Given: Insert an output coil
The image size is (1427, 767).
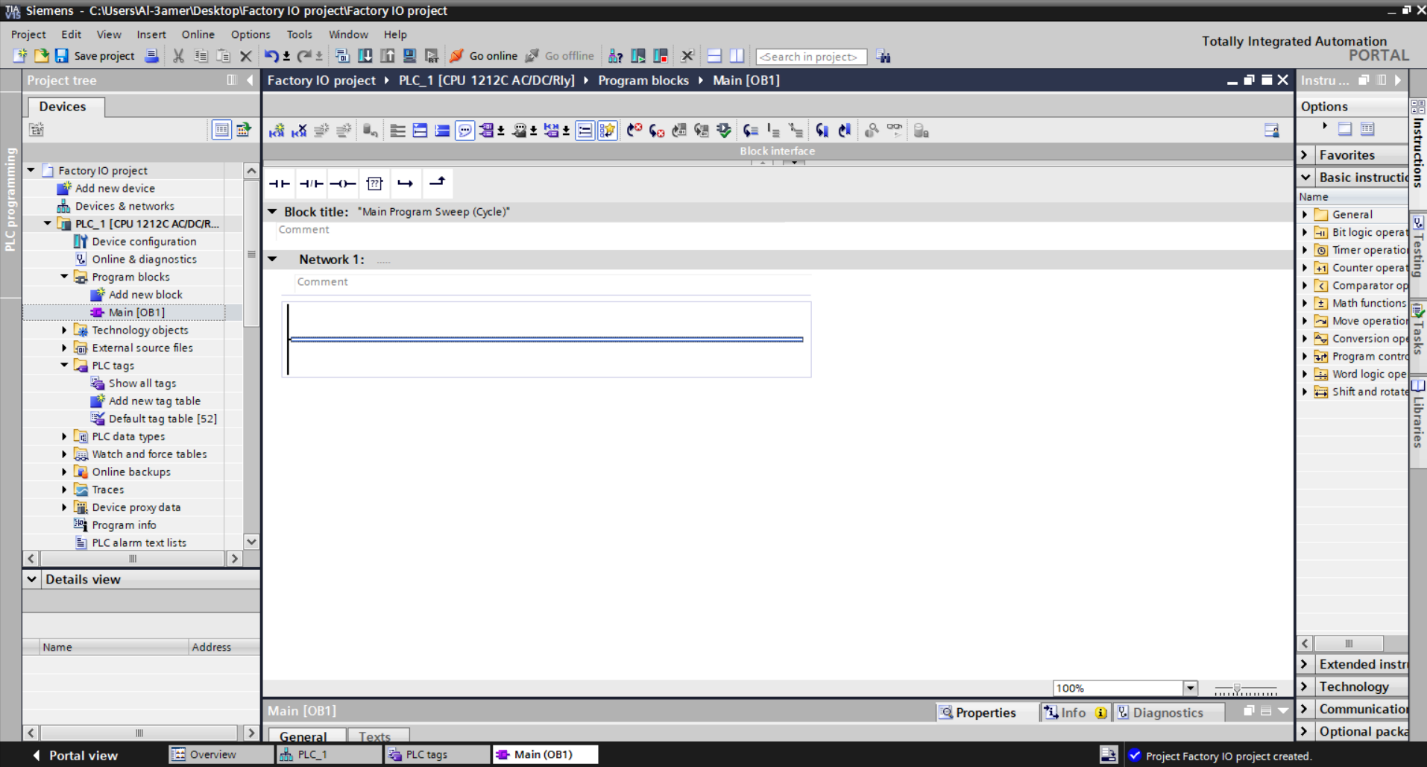Looking at the screenshot, I should [343, 184].
